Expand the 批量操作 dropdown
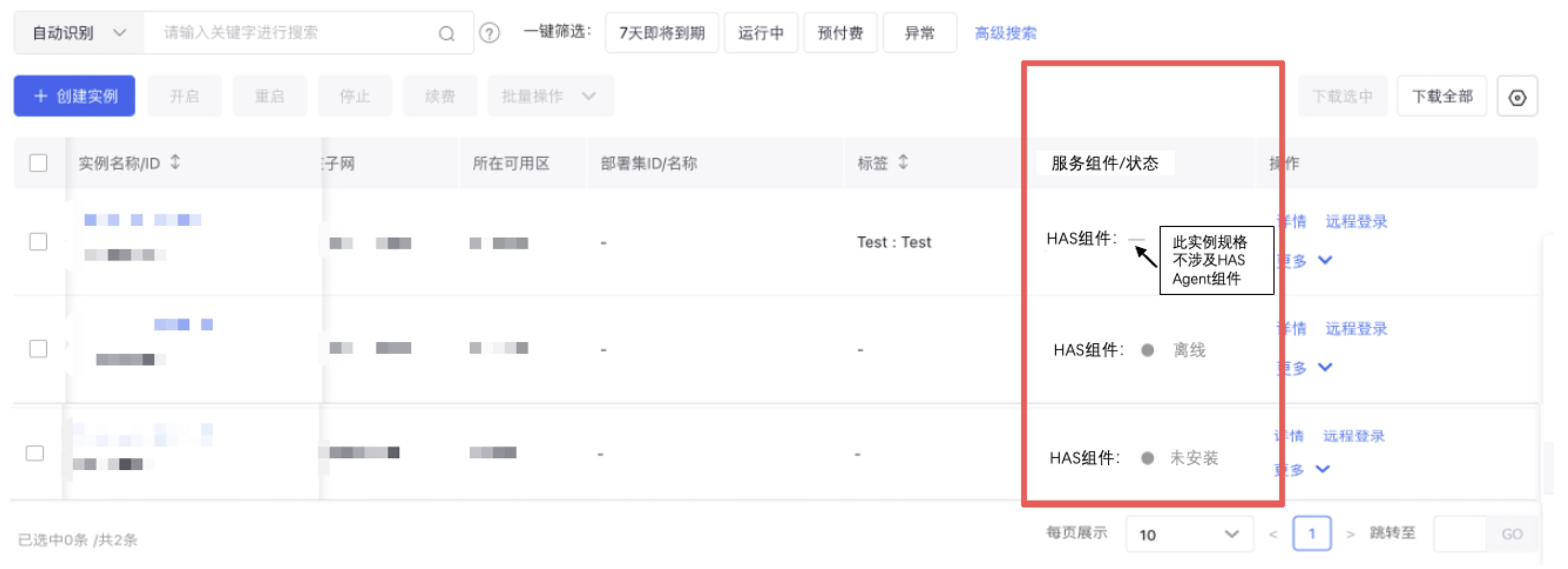 pyautogui.click(x=551, y=96)
